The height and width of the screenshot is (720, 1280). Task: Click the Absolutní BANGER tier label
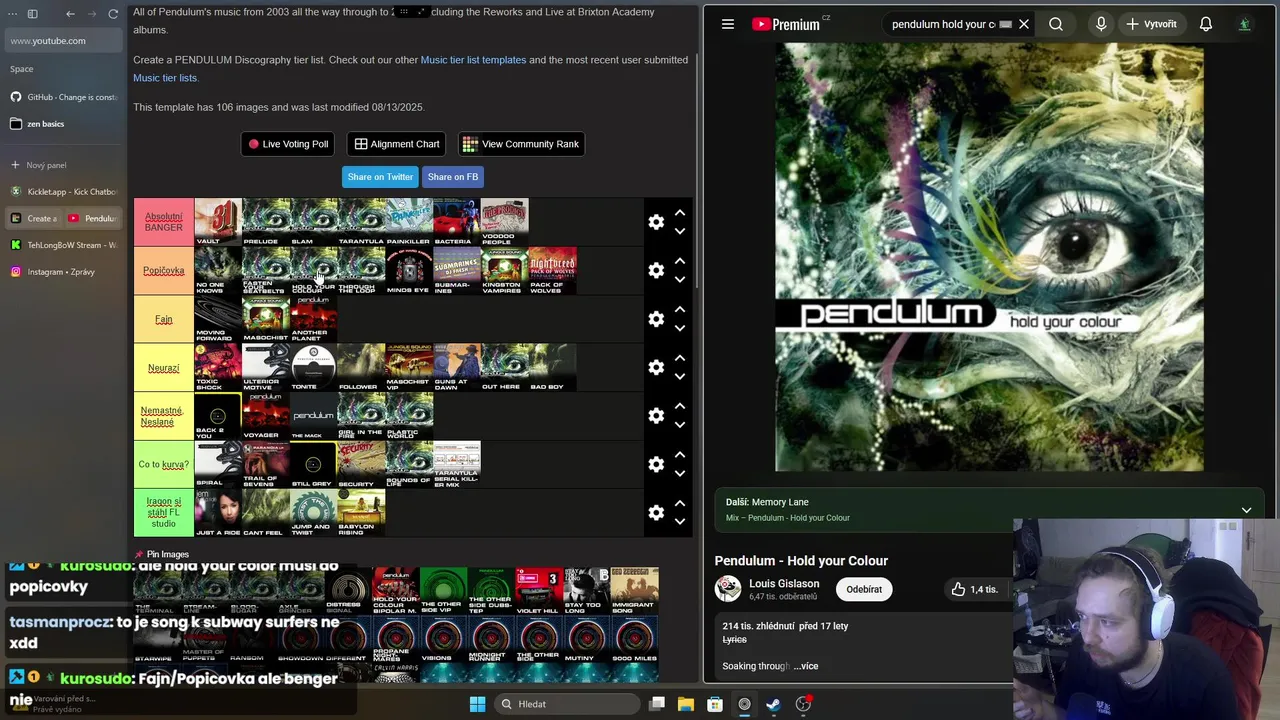pos(164,222)
